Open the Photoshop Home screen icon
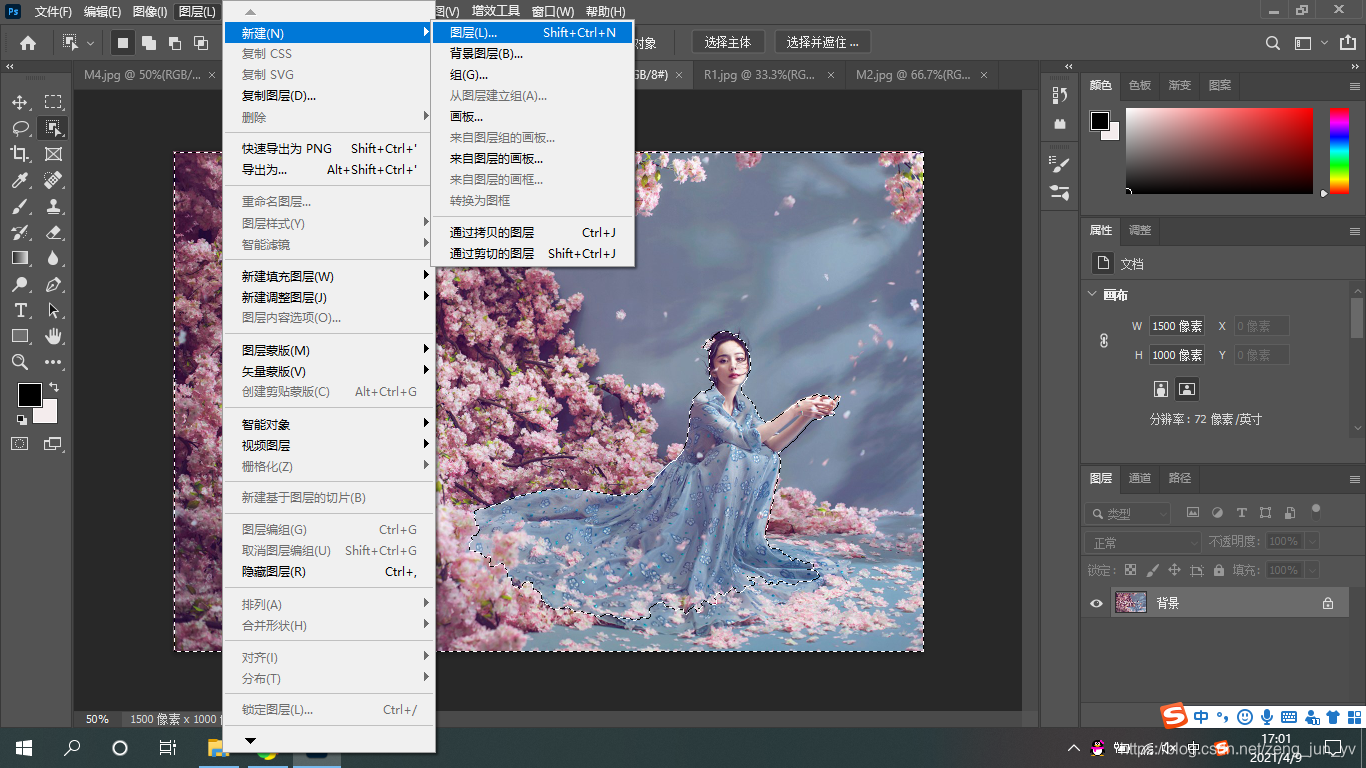1366x768 pixels. (27, 44)
